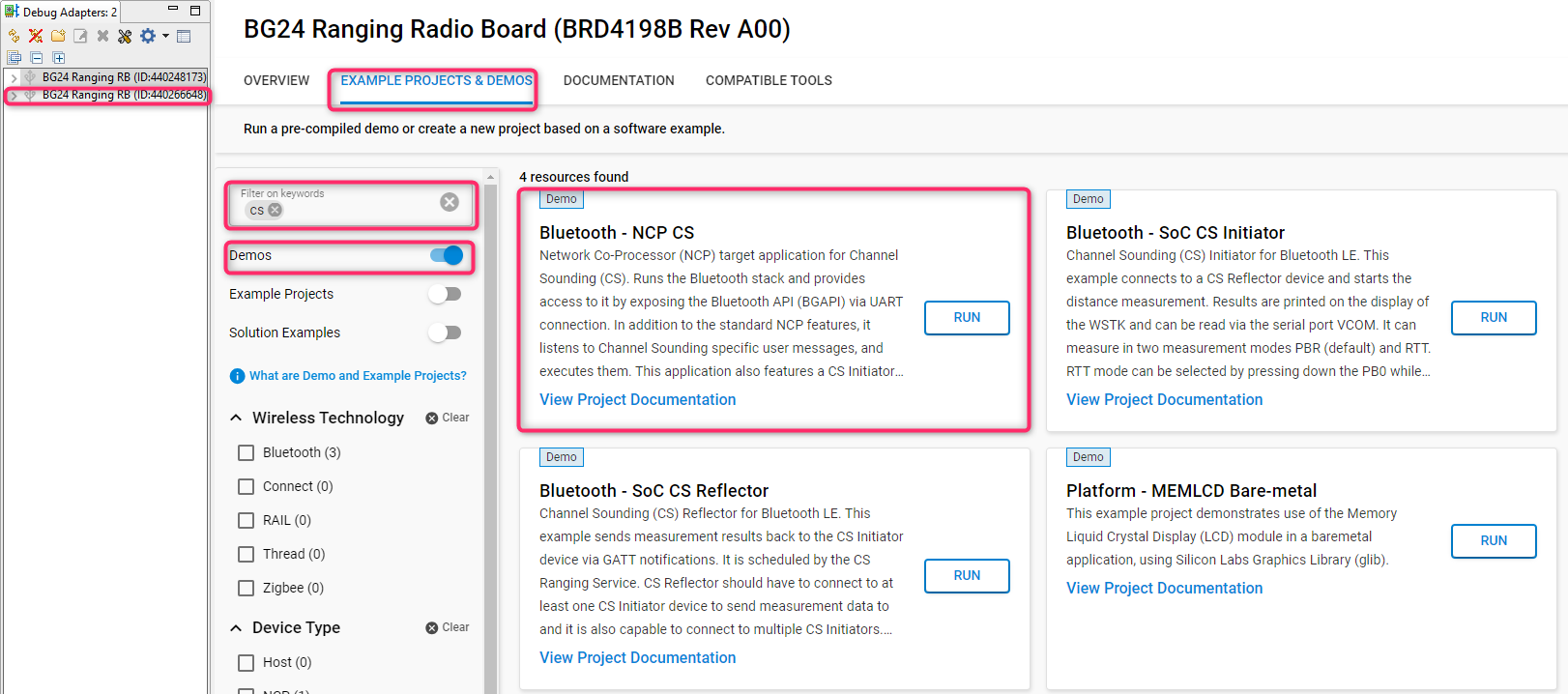Run the Bluetooth - NCP CS demo

[967, 318]
